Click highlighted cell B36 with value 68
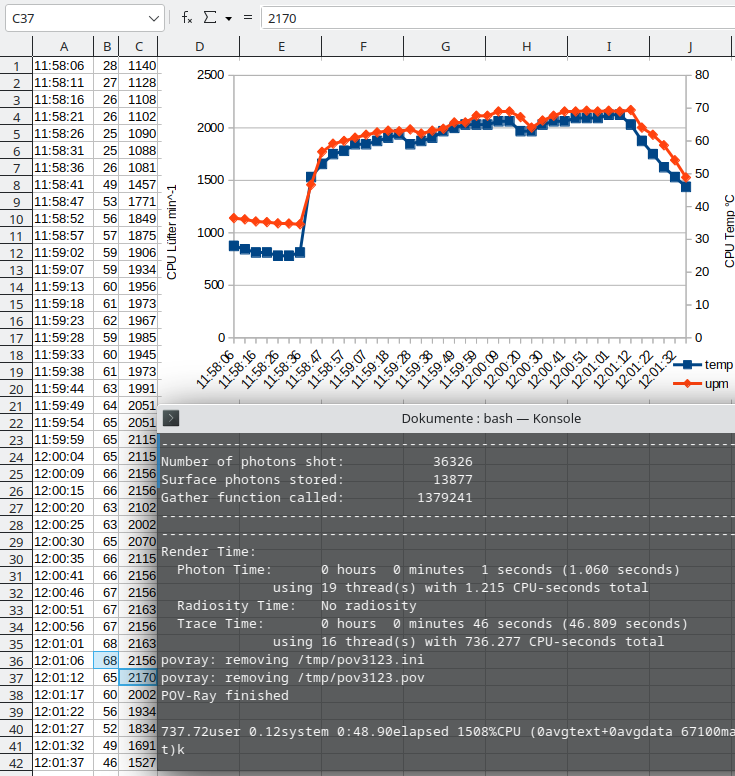Image resolution: width=735 pixels, height=776 pixels. [107, 661]
